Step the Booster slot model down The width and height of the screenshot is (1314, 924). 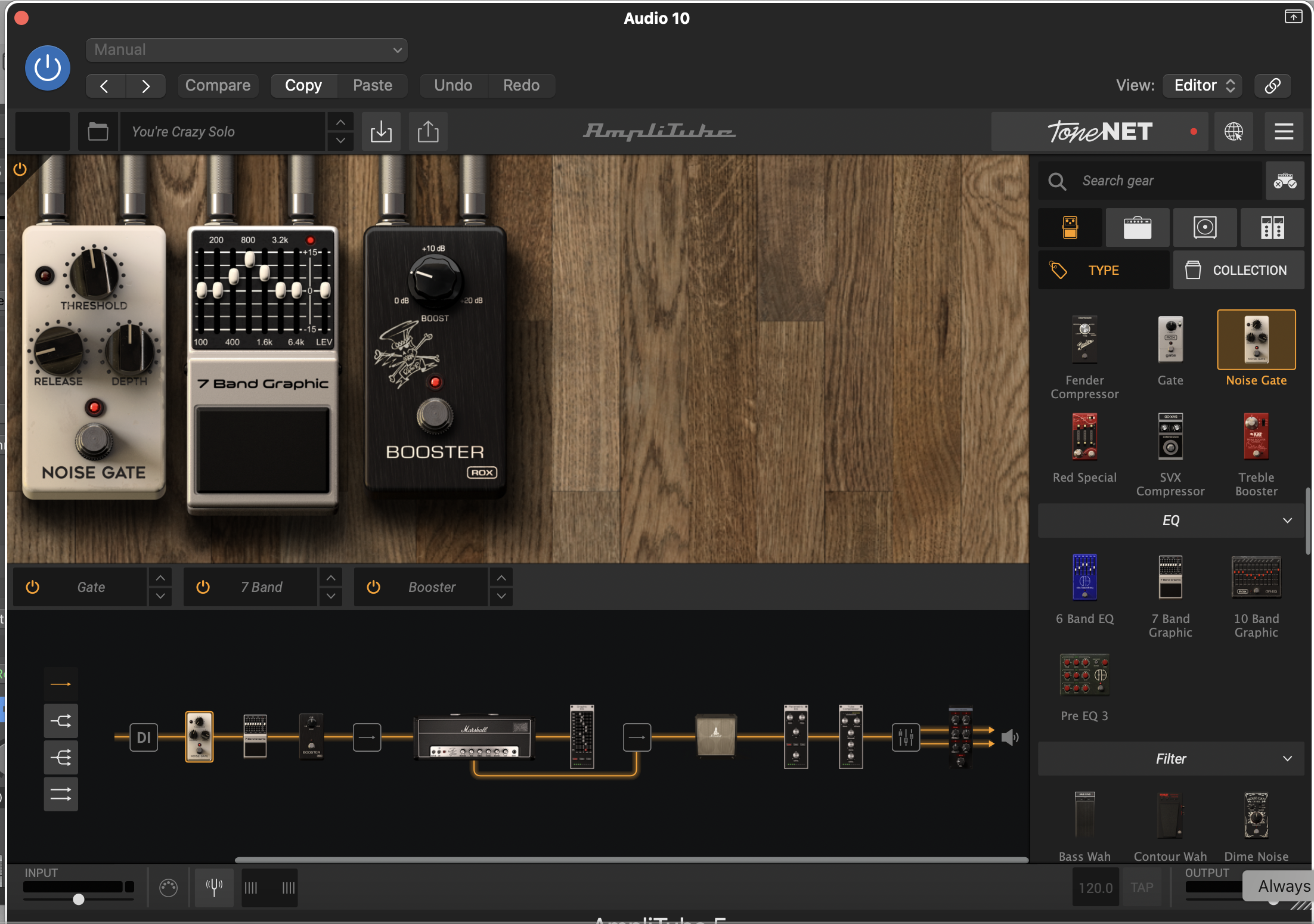pyautogui.click(x=501, y=596)
